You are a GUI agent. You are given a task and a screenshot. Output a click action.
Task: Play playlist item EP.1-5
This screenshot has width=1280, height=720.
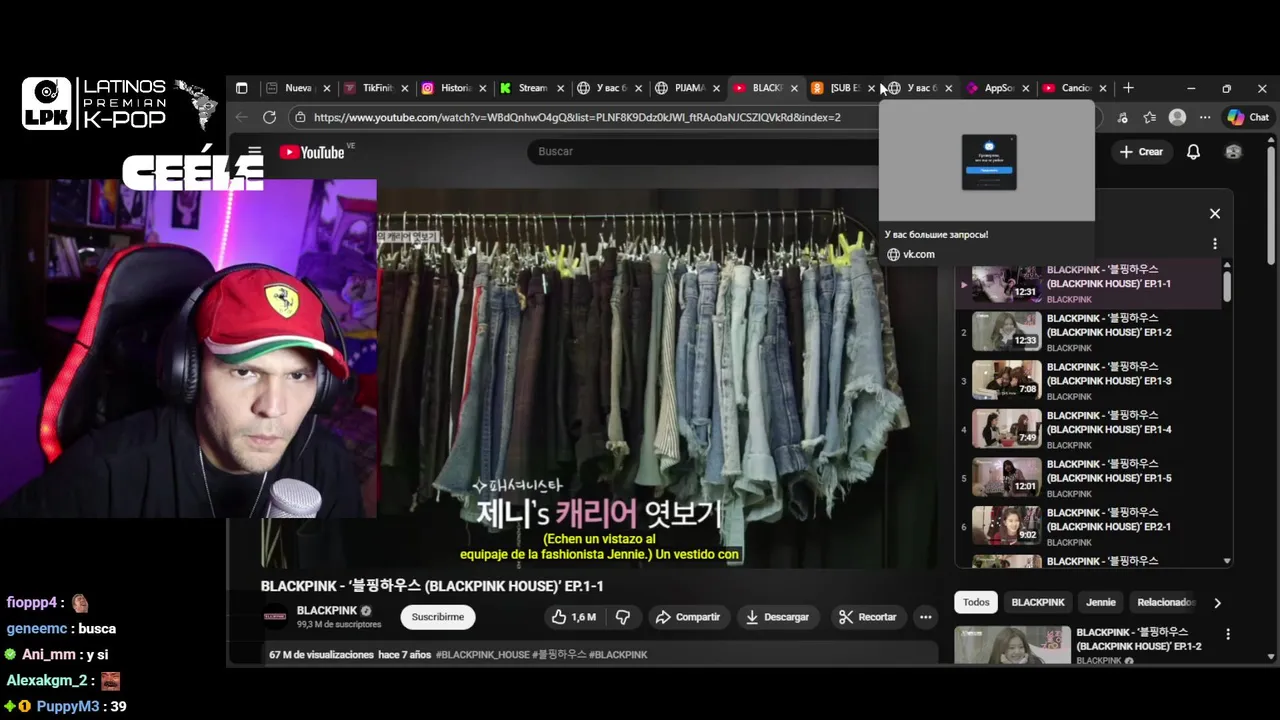(1088, 478)
